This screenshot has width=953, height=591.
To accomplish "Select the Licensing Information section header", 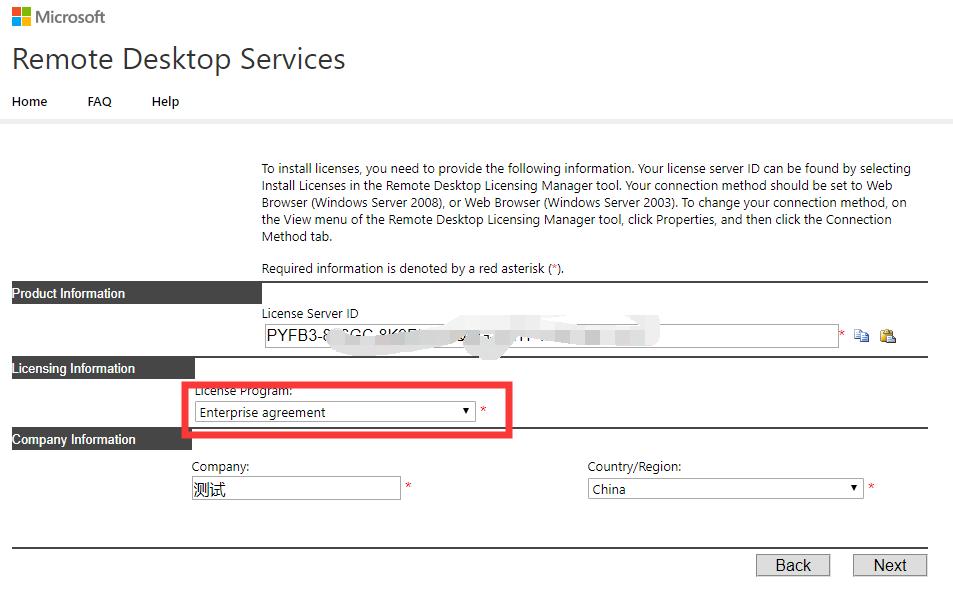I will pos(74,368).
